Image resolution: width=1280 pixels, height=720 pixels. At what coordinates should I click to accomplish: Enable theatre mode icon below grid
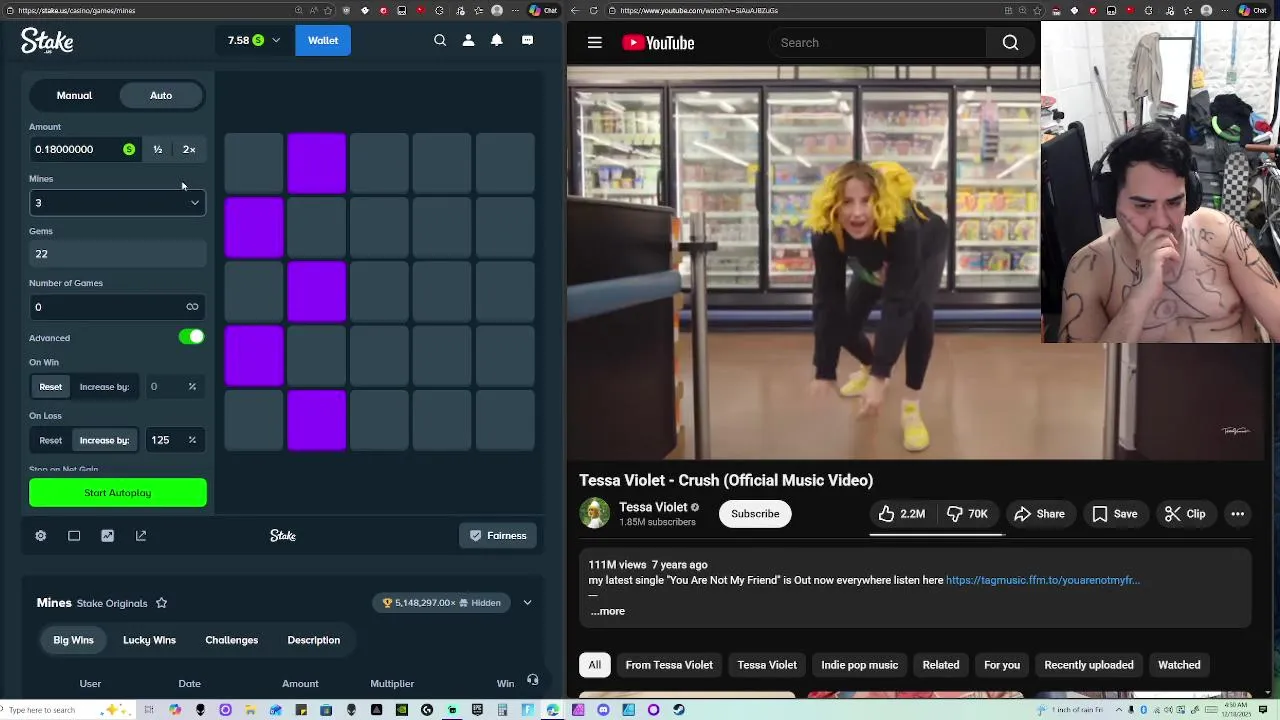point(74,536)
